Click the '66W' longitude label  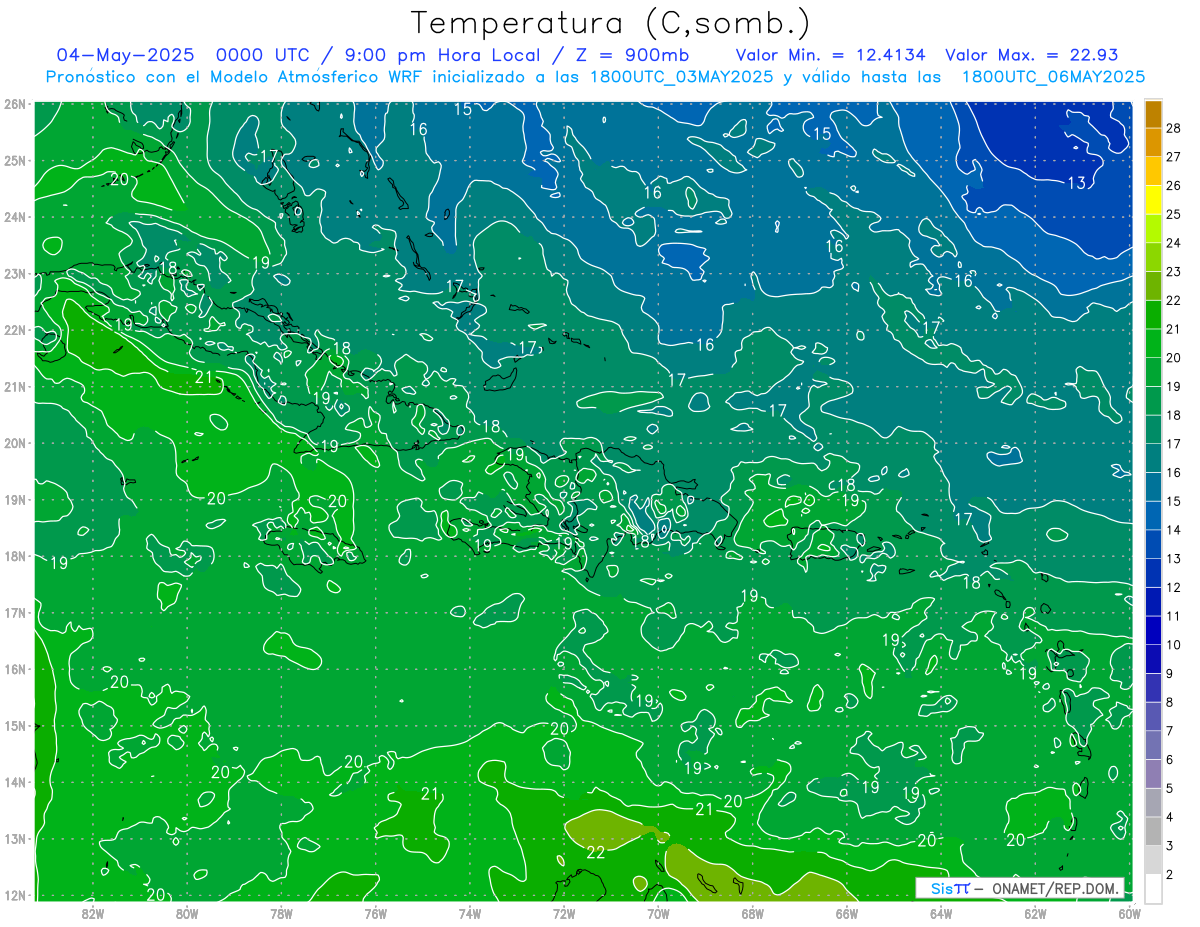pyautogui.click(x=847, y=912)
